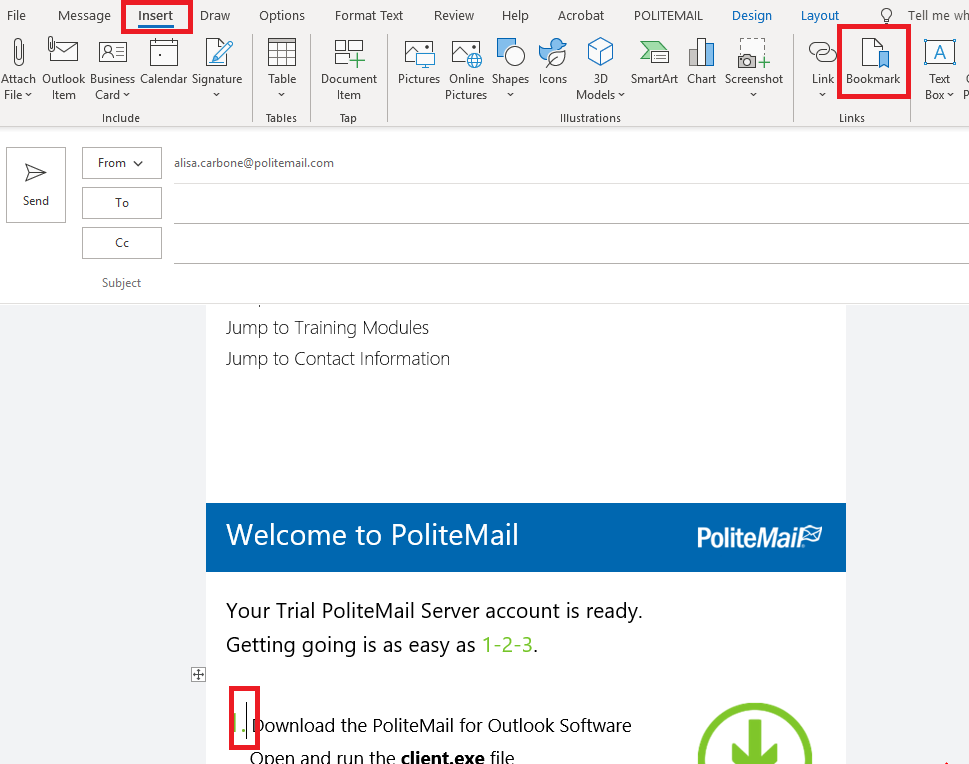969x764 pixels.
Task: Switch to the Format Text tab
Action: point(368,15)
